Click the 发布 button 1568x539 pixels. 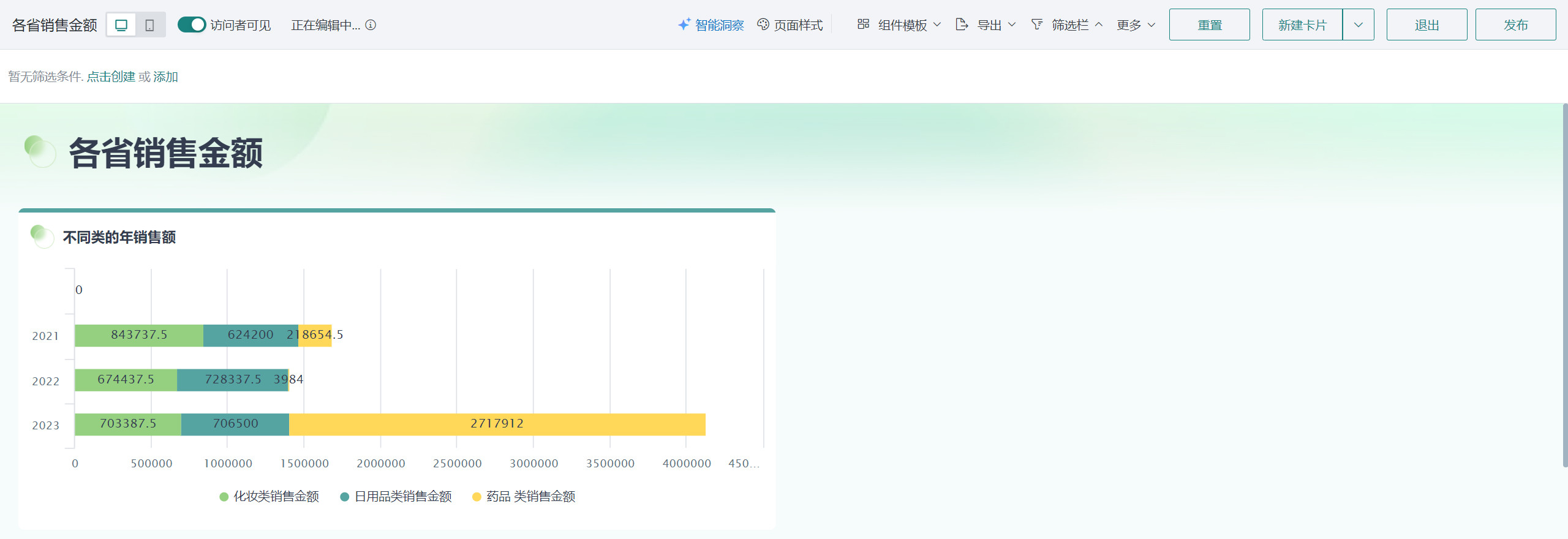[1515, 25]
